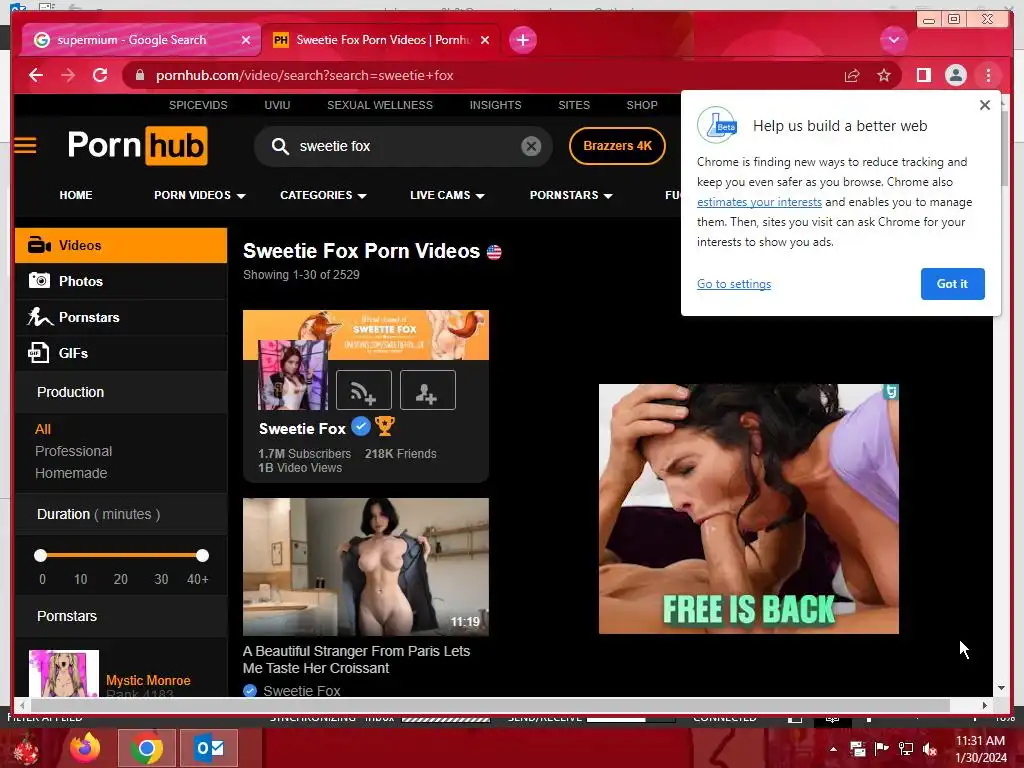Image resolution: width=1024 pixels, height=768 pixels.
Task: Select the Videos sidebar tab
Action: (121, 246)
